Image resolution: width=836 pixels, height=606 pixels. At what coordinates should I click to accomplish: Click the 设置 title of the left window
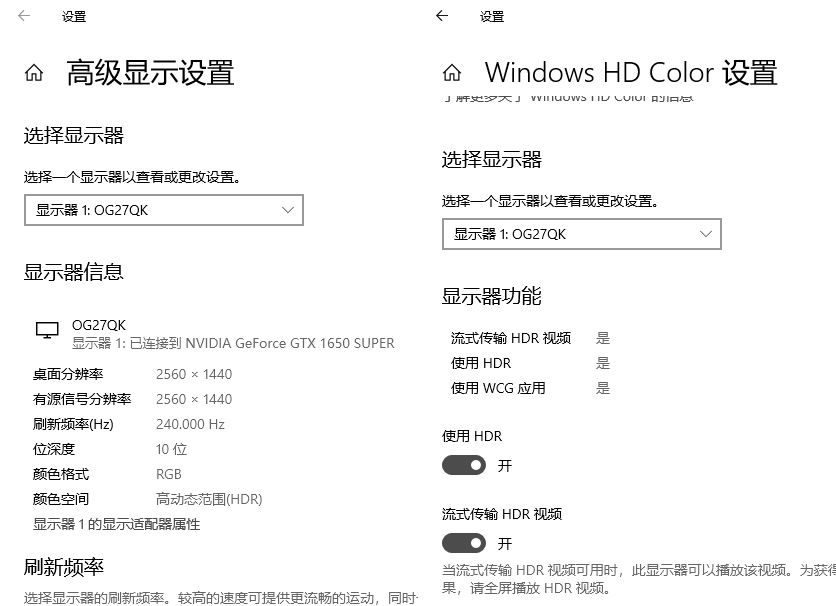74,17
